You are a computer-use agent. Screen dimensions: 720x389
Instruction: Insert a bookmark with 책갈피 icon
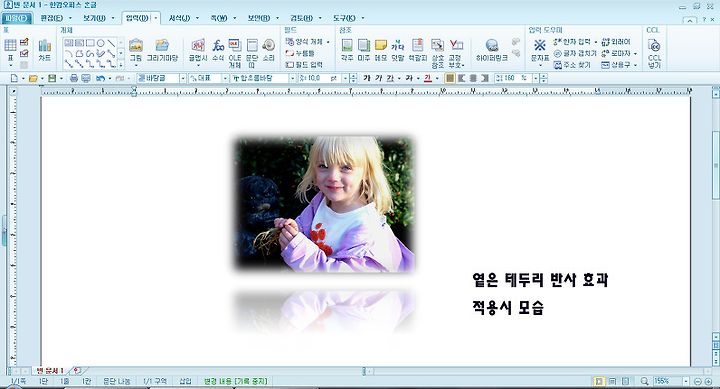[417, 50]
